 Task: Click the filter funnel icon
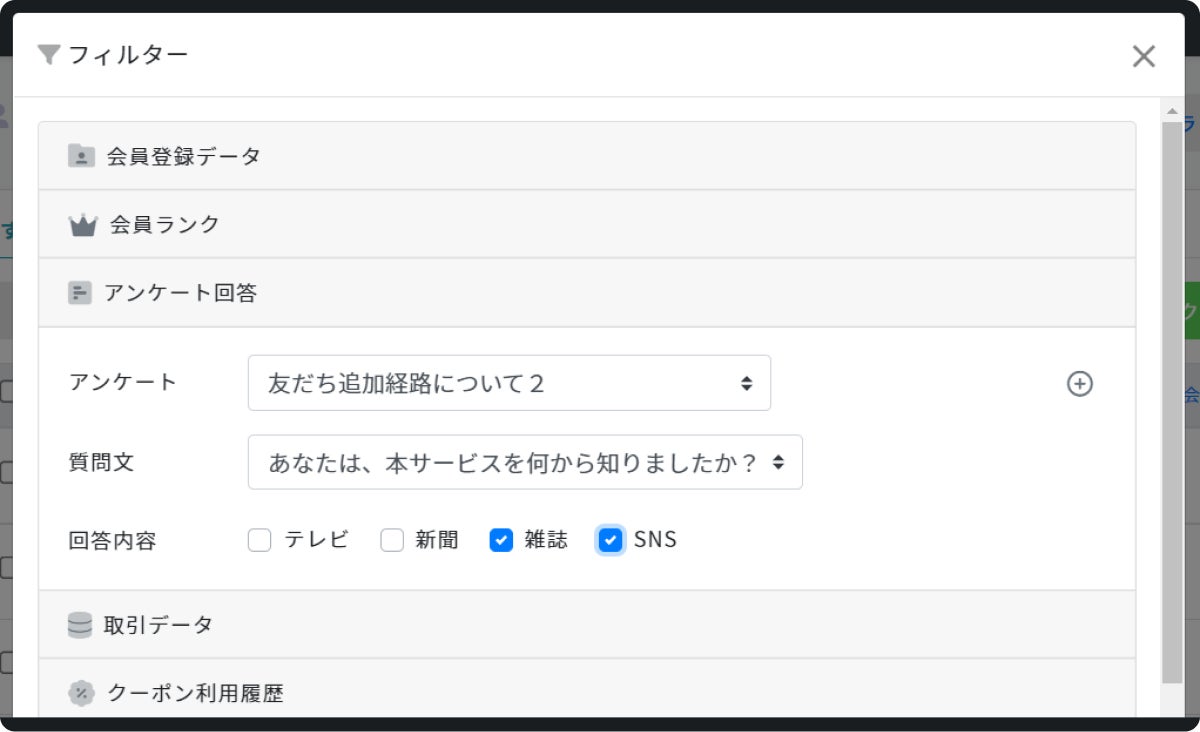(49, 55)
